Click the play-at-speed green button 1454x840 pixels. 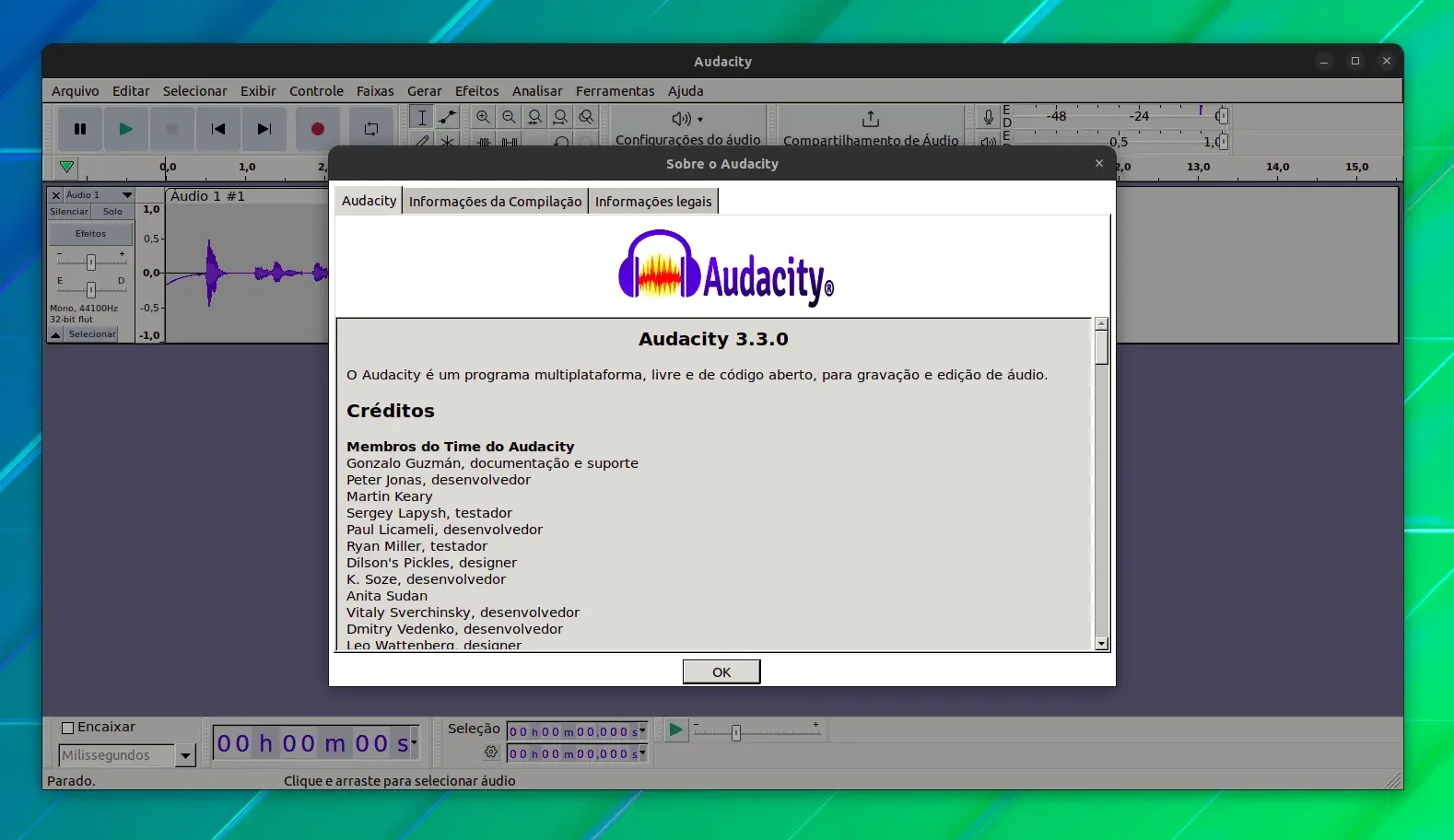tap(675, 730)
